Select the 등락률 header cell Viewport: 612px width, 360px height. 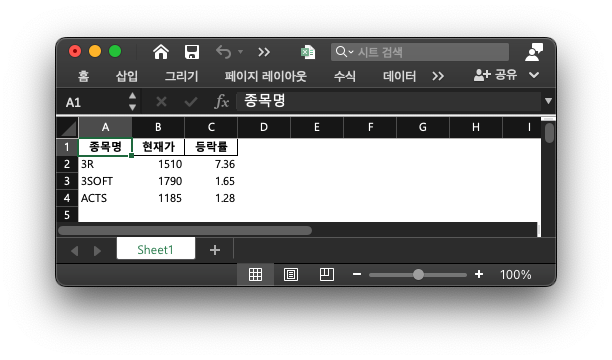pos(211,147)
